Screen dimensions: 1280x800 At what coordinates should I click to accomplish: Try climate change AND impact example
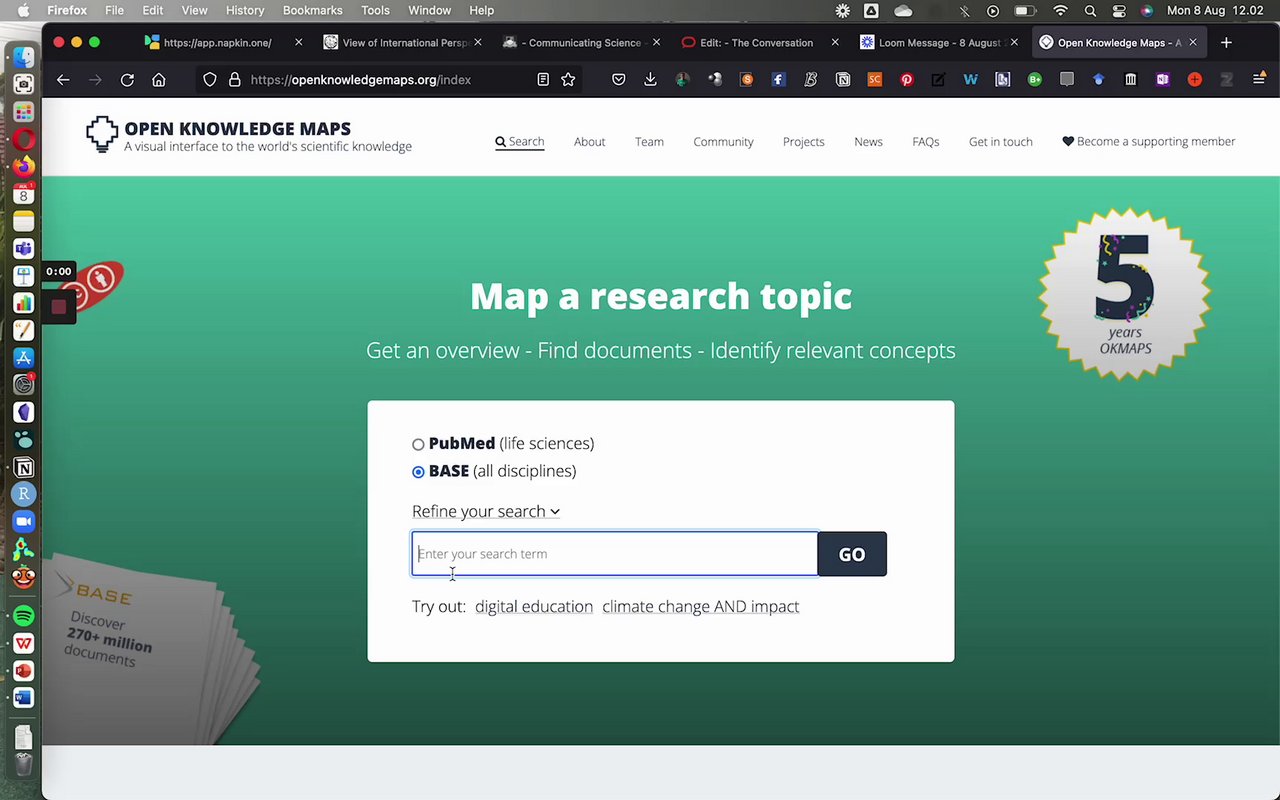click(x=700, y=607)
